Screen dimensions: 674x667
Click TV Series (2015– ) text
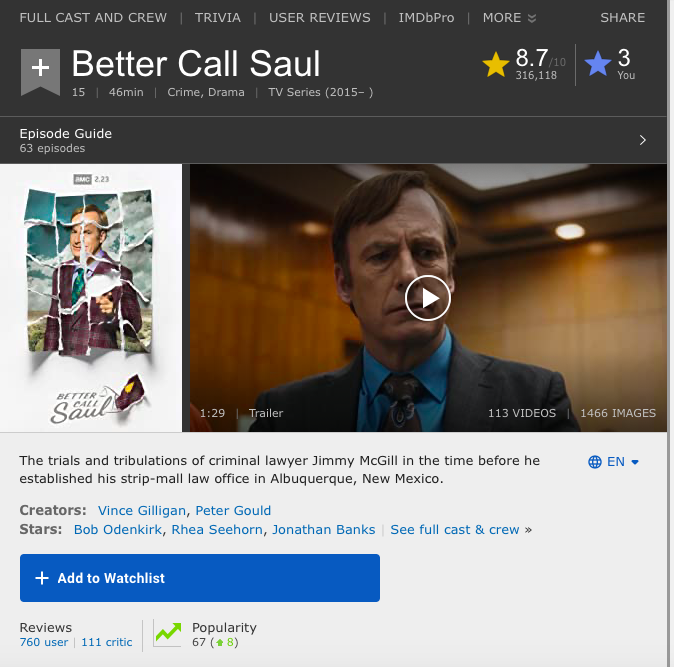[x=321, y=92]
